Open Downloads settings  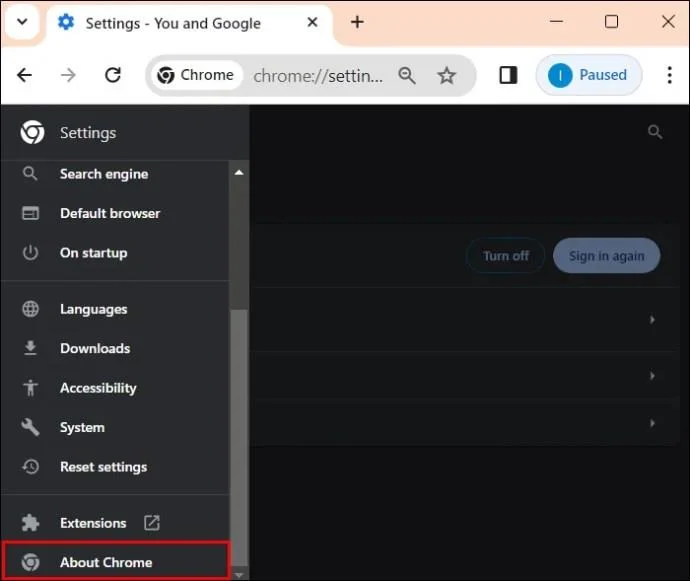(114, 348)
